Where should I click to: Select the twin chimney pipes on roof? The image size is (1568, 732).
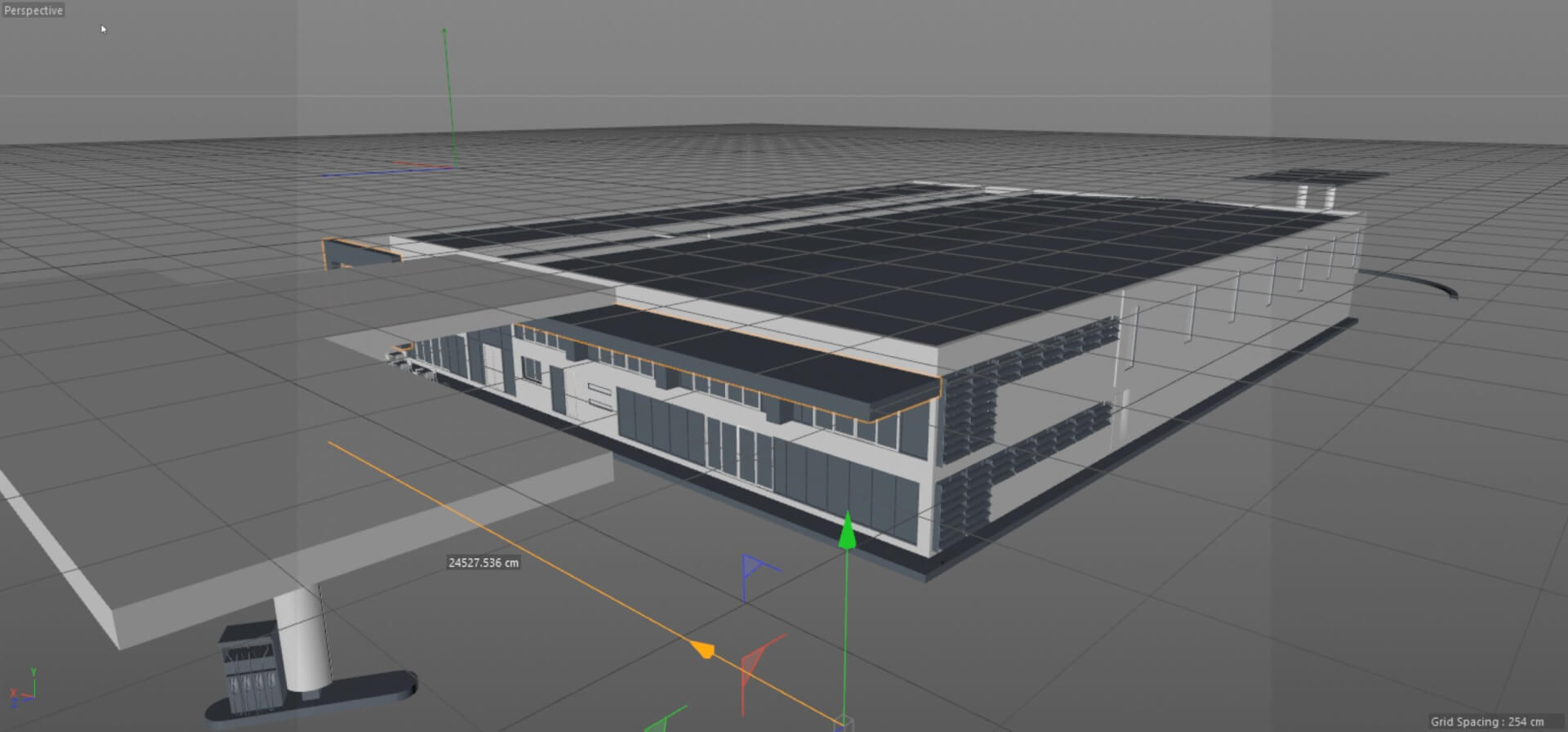(1316, 196)
